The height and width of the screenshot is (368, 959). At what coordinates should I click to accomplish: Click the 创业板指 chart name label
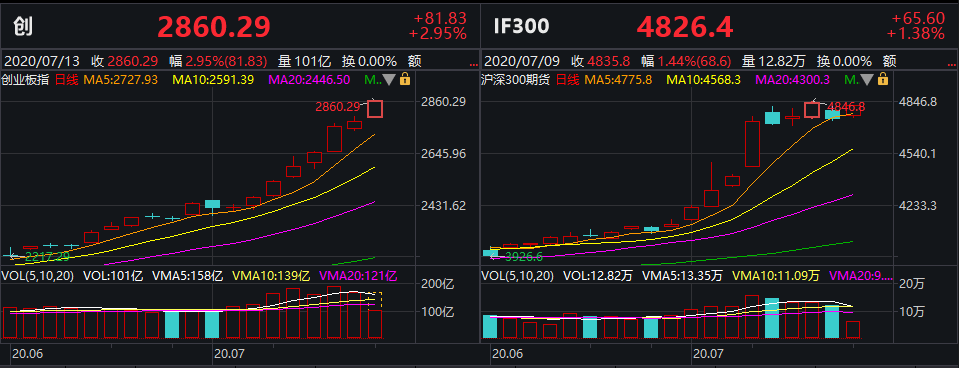pos(26,79)
